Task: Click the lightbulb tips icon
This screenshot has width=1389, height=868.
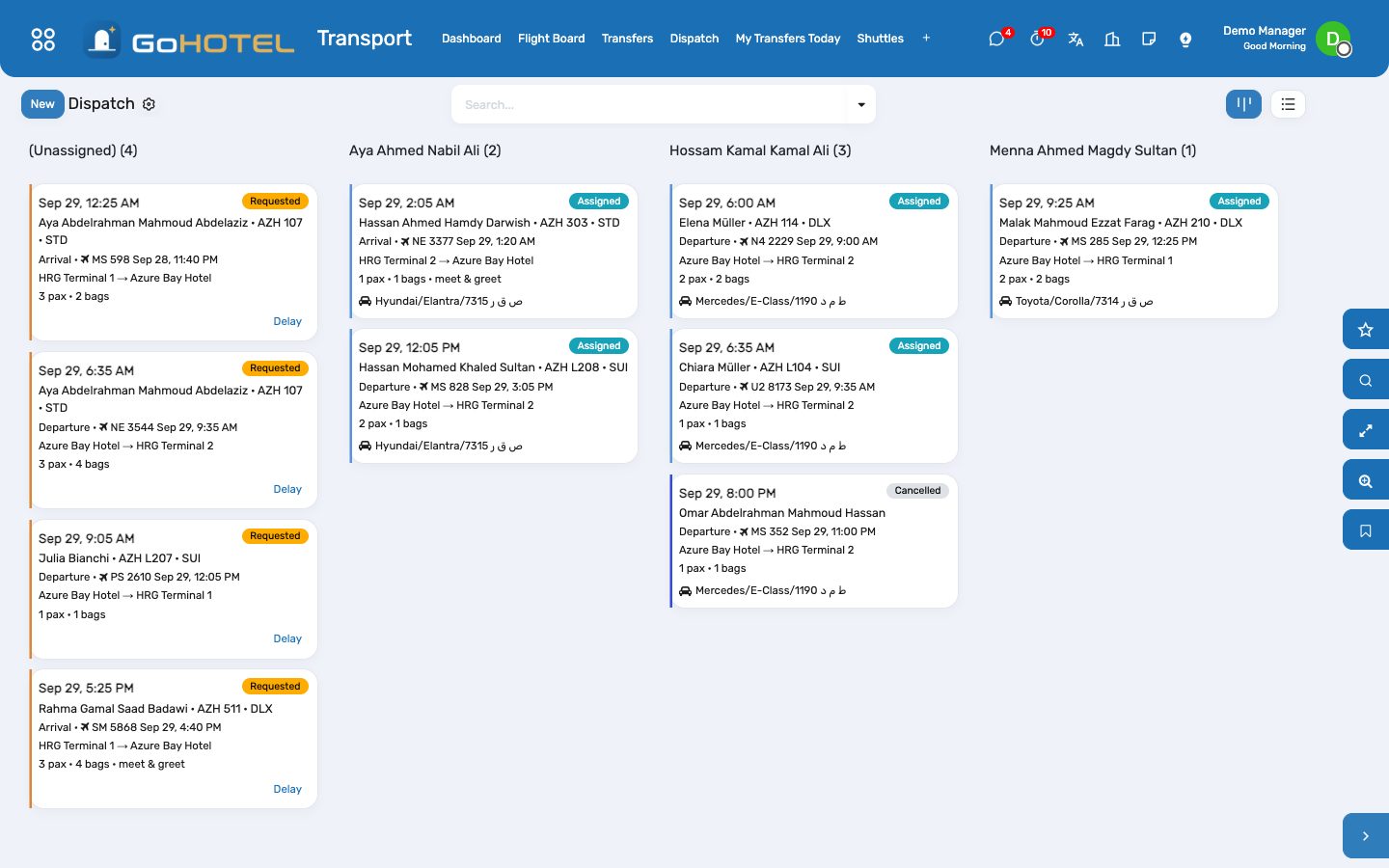Action: (x=1185, y=39)
